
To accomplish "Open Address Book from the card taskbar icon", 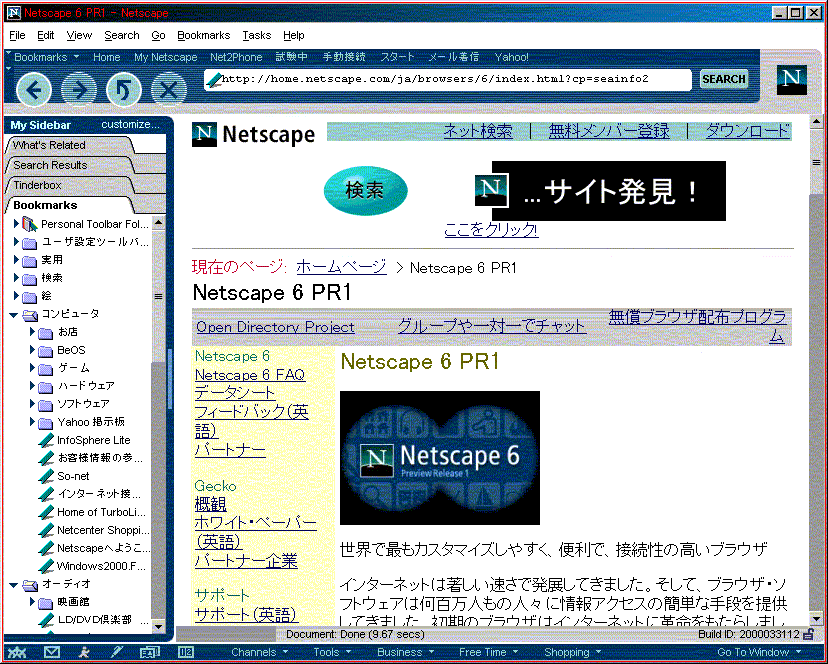I will click(x=150, y=652).
